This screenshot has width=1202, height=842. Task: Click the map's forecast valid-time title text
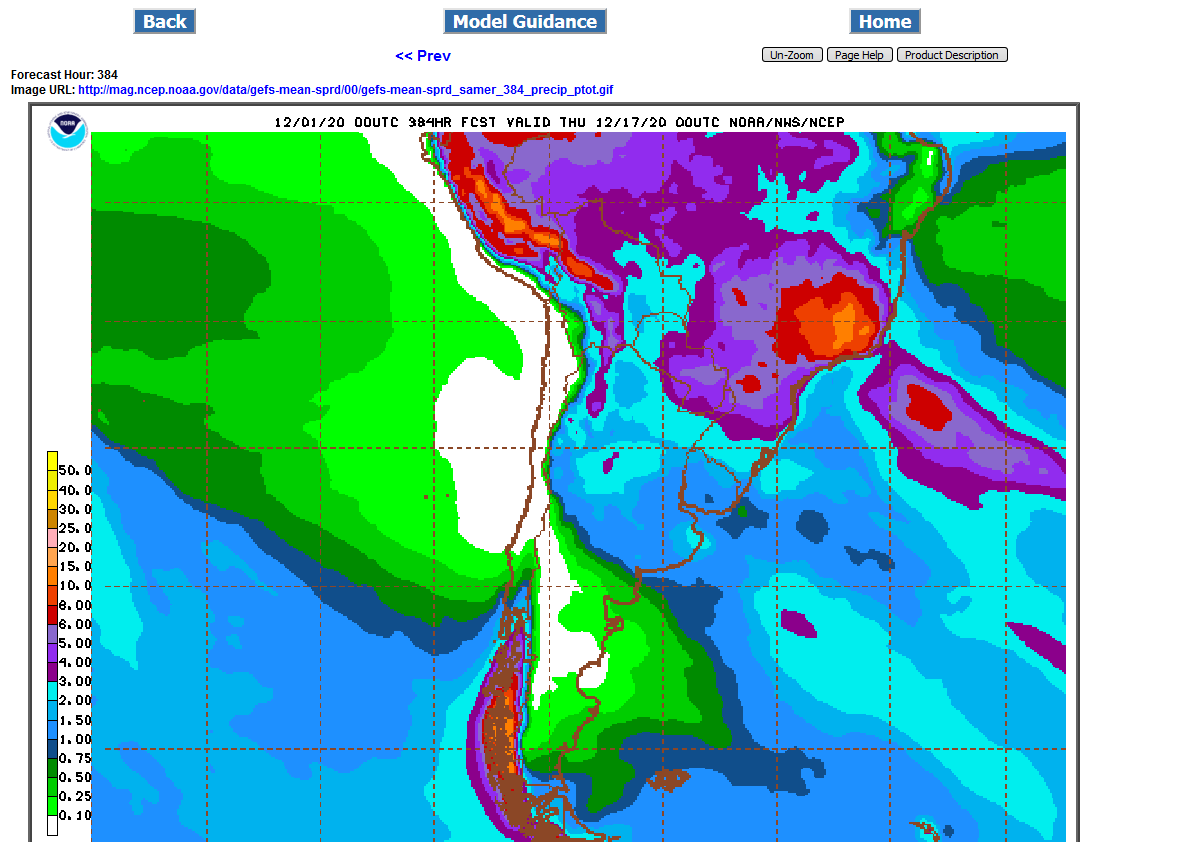tap(559, 122)
